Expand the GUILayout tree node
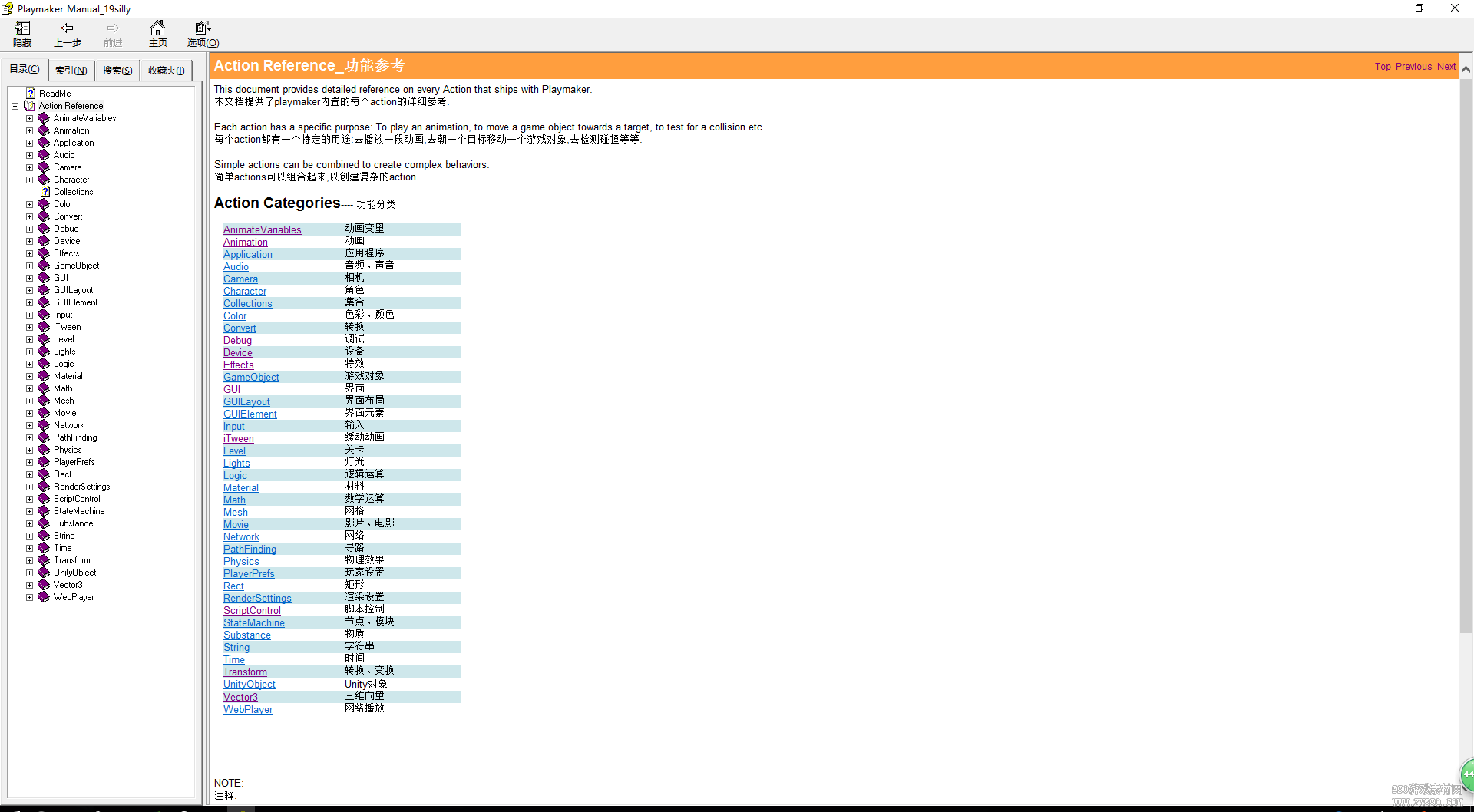This screenshot has width=1474, height=812. point(29,290)
